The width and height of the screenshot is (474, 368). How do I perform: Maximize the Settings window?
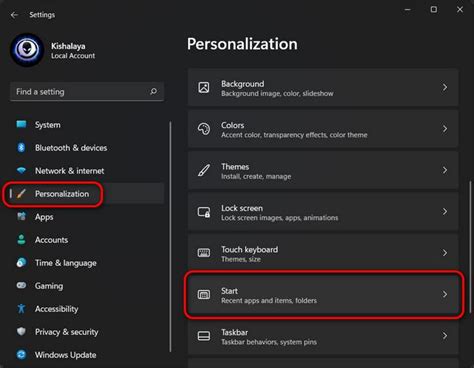pyautogui.click(x=434, y=9)
